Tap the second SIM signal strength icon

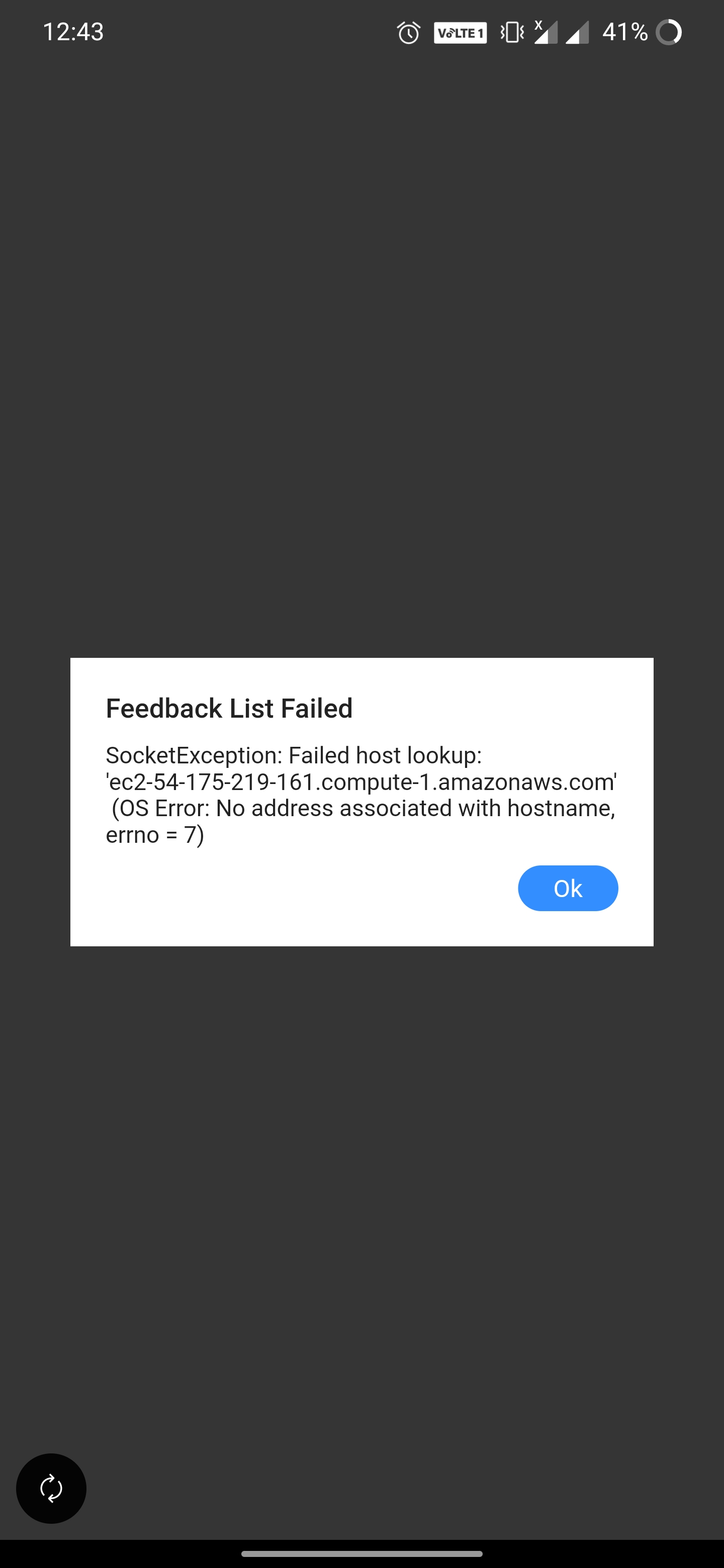pos(577,32)
